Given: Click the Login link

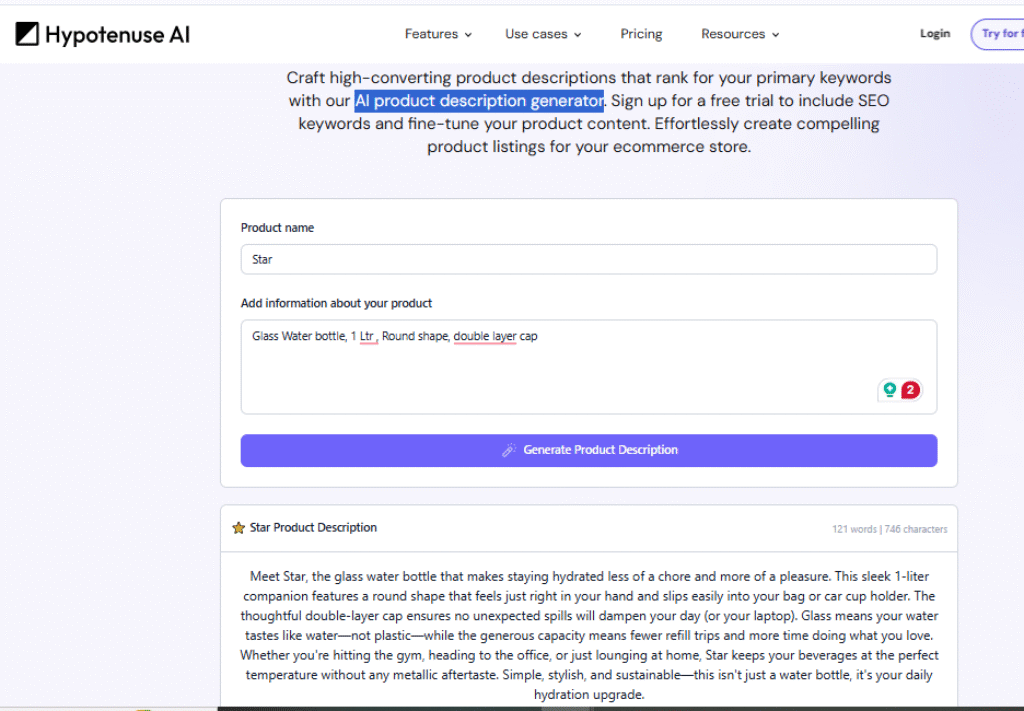Looking at the screenshot, I should (935, 34).
